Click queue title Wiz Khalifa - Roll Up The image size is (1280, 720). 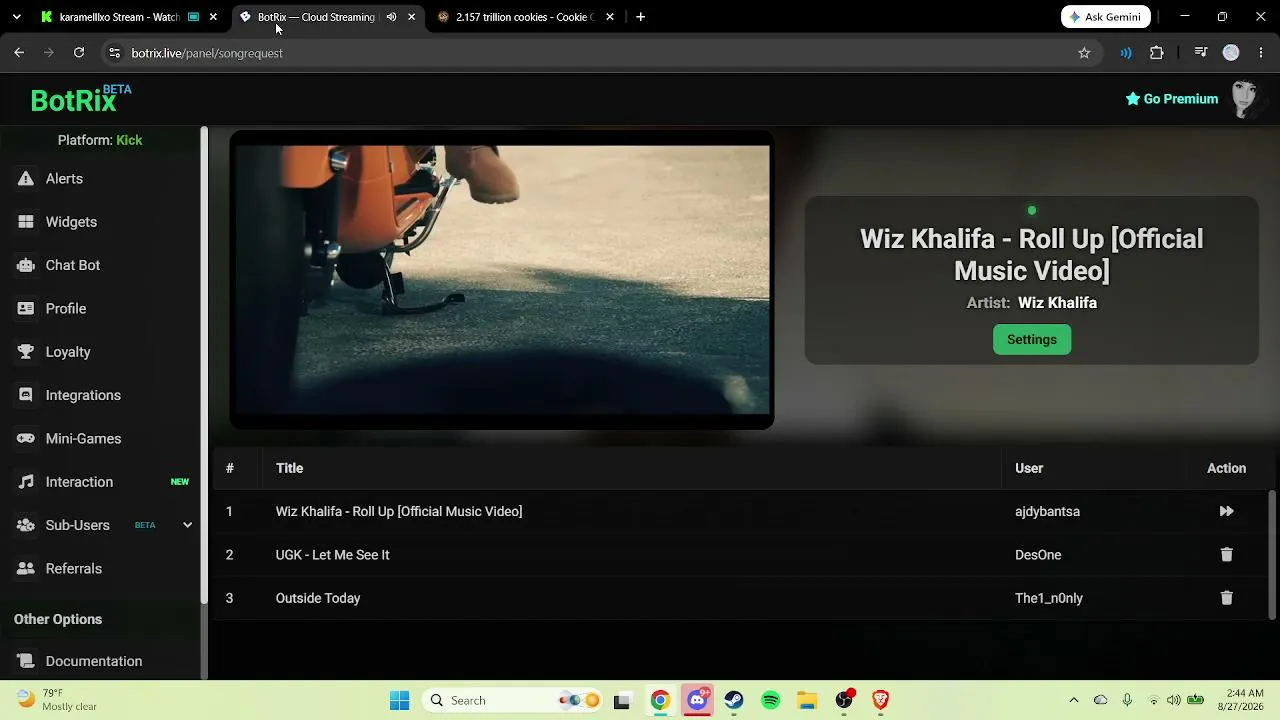[x=399, y=511]
